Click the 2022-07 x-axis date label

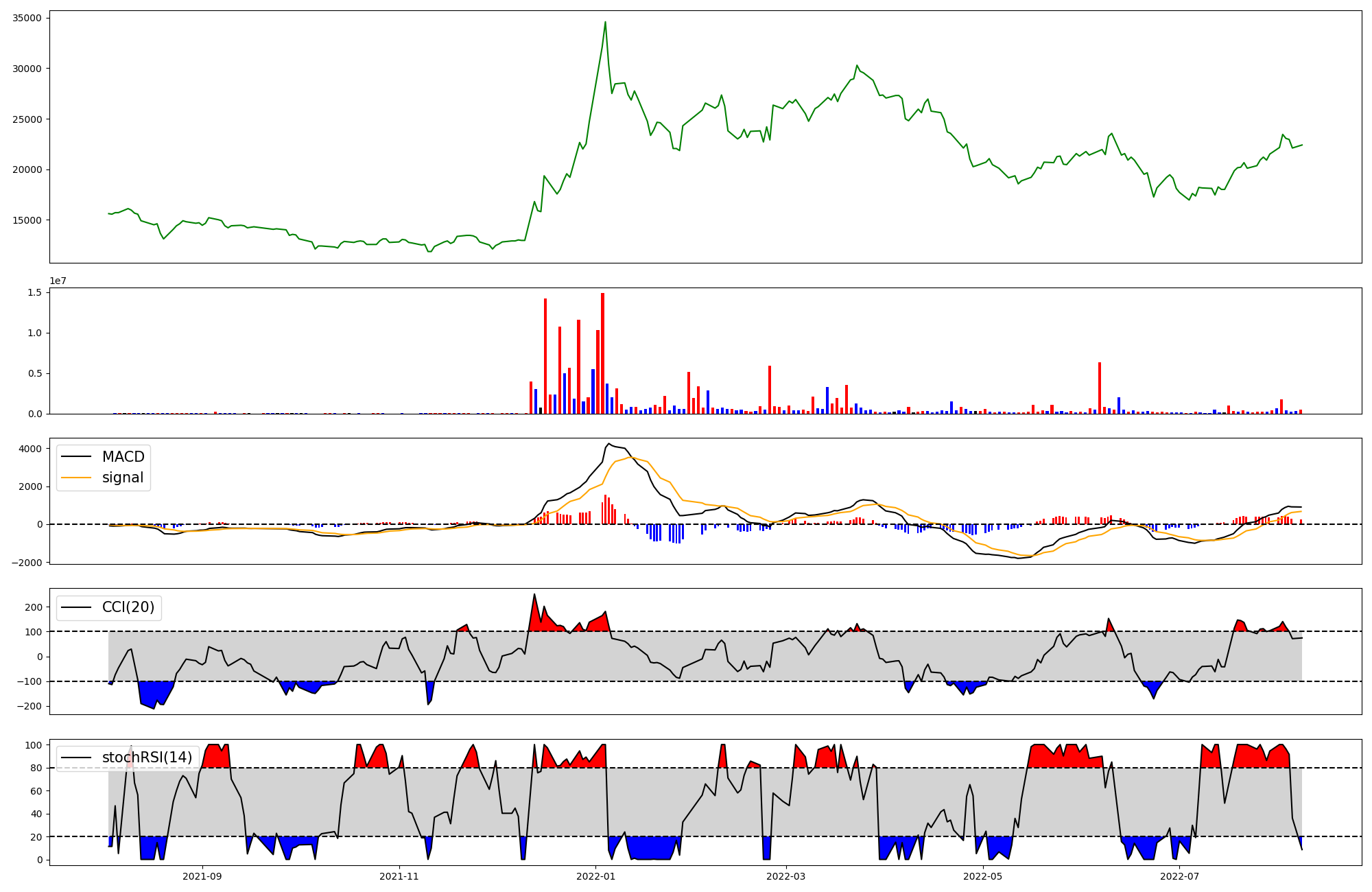pos(1179,876)
